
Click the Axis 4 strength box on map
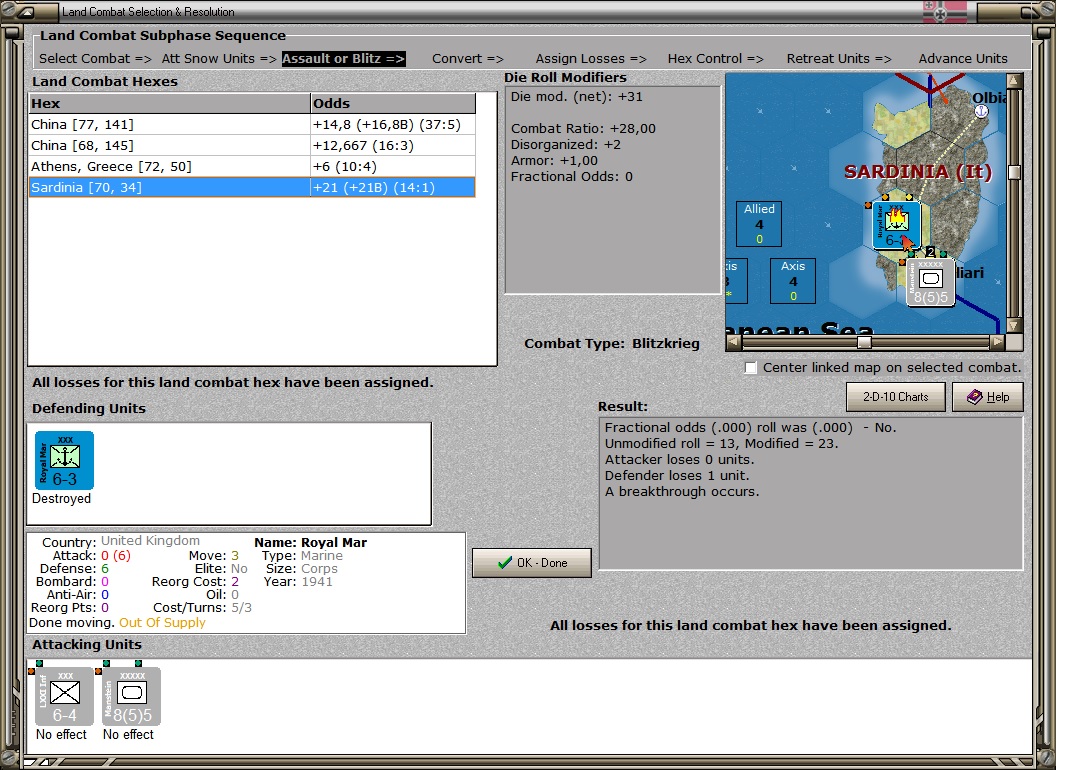[793, 281]
